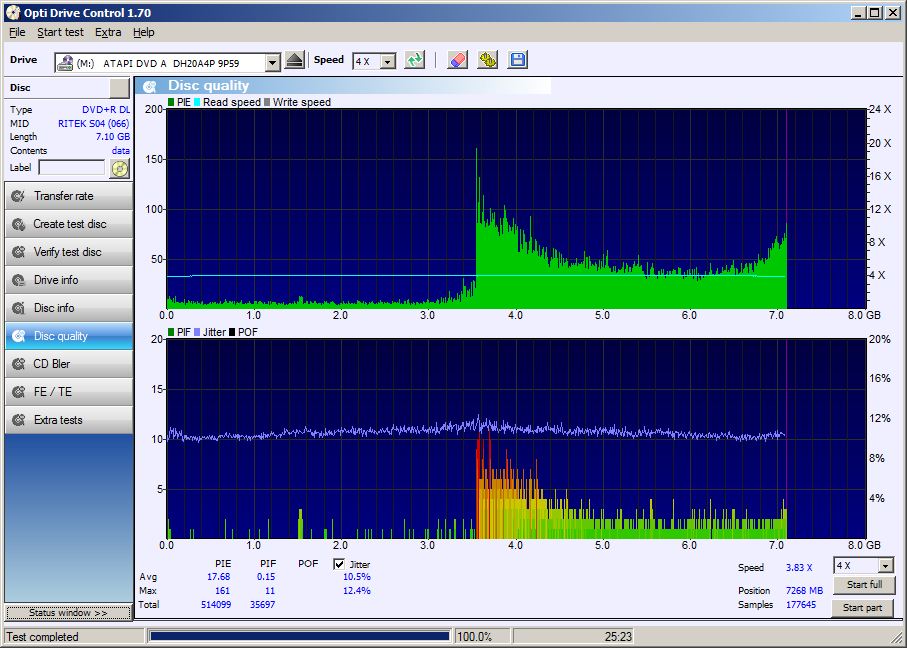Click the Transfer rate sidebar icon
Viewport: 907px width, 648px height.
pyautogui.click(x=19, y=196)
